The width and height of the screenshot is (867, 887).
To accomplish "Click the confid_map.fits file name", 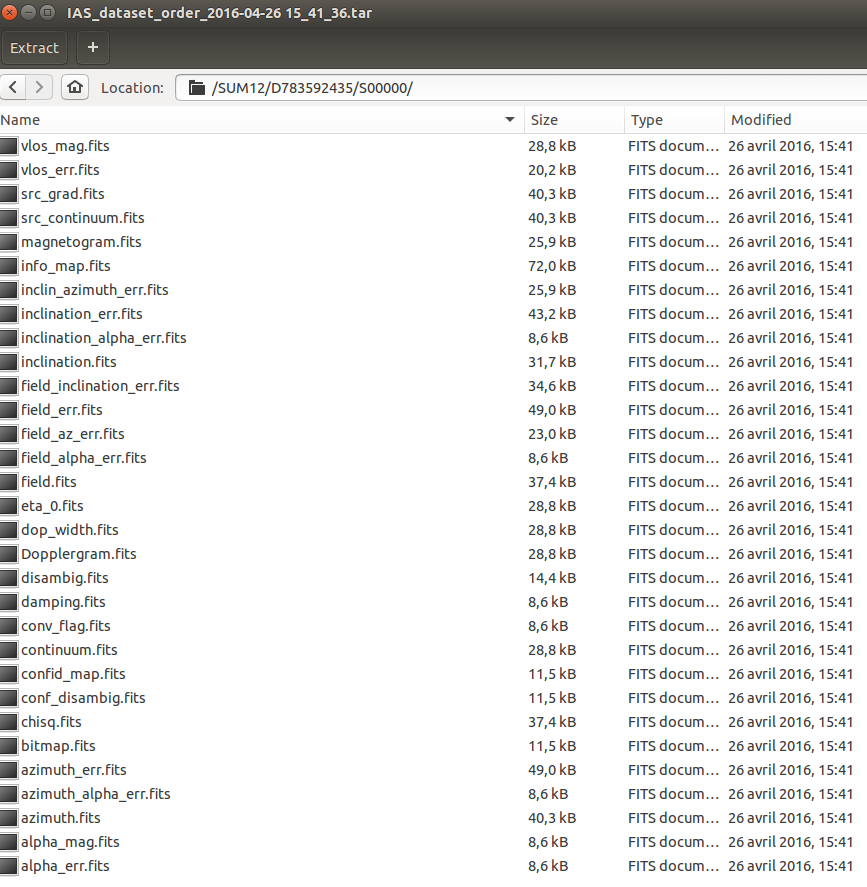I will [73, 674].
